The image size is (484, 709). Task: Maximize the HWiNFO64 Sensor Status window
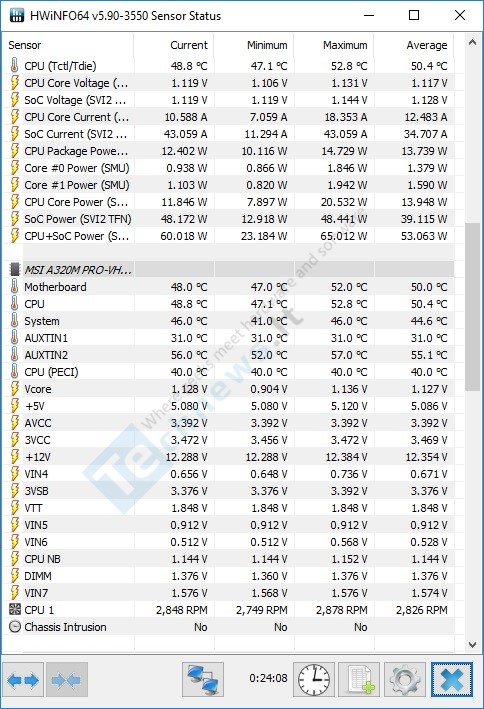(414, 15)
